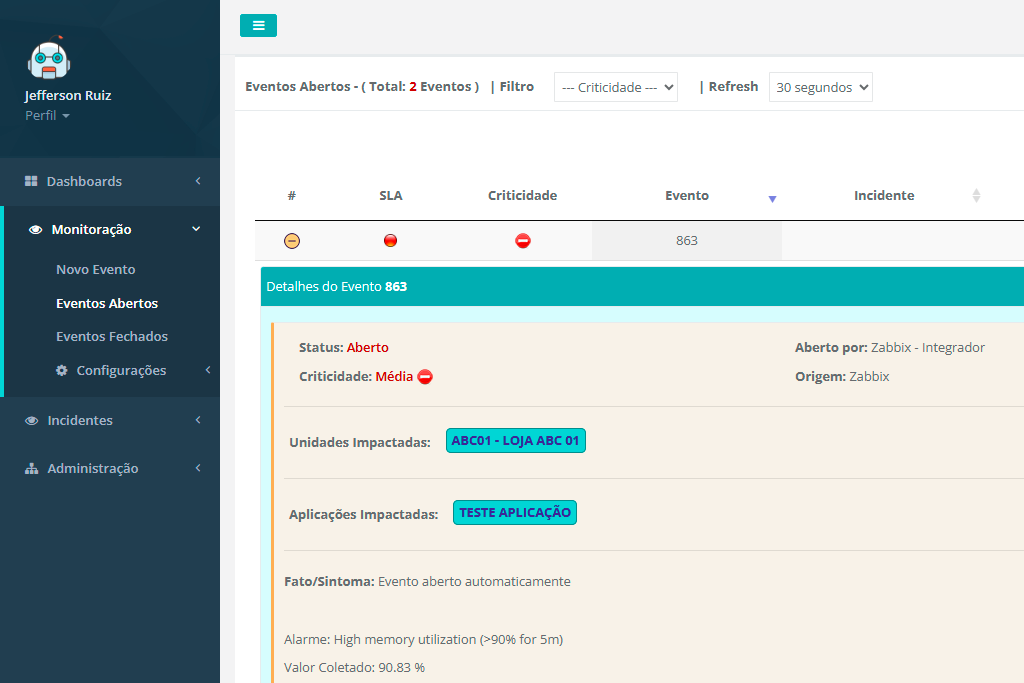This screenshot has width=1024, height=683.
Task: Open the Novo Evento page
Action: coord(95,269)
